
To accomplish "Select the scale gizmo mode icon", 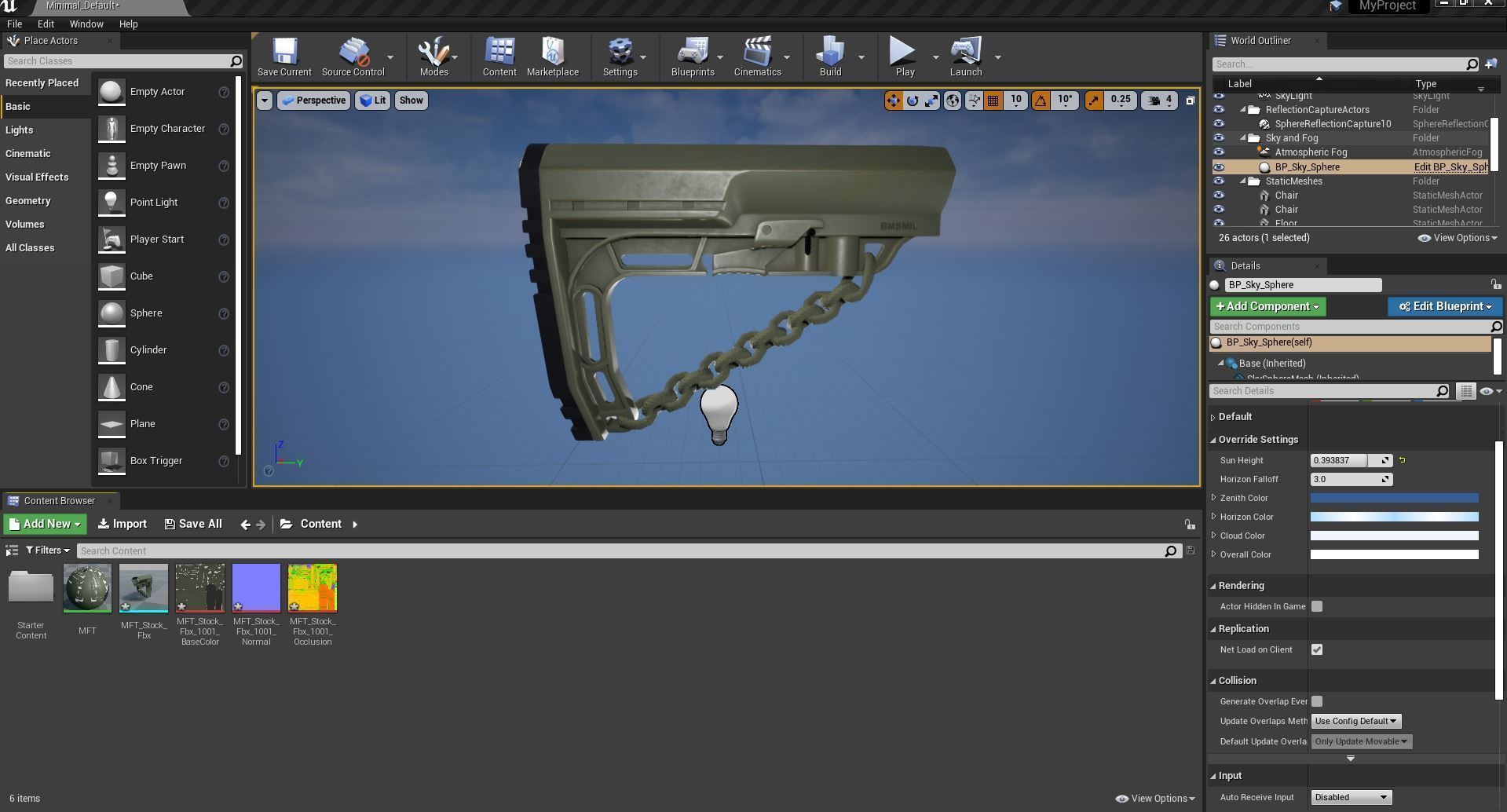I will (x=931, y=101).
